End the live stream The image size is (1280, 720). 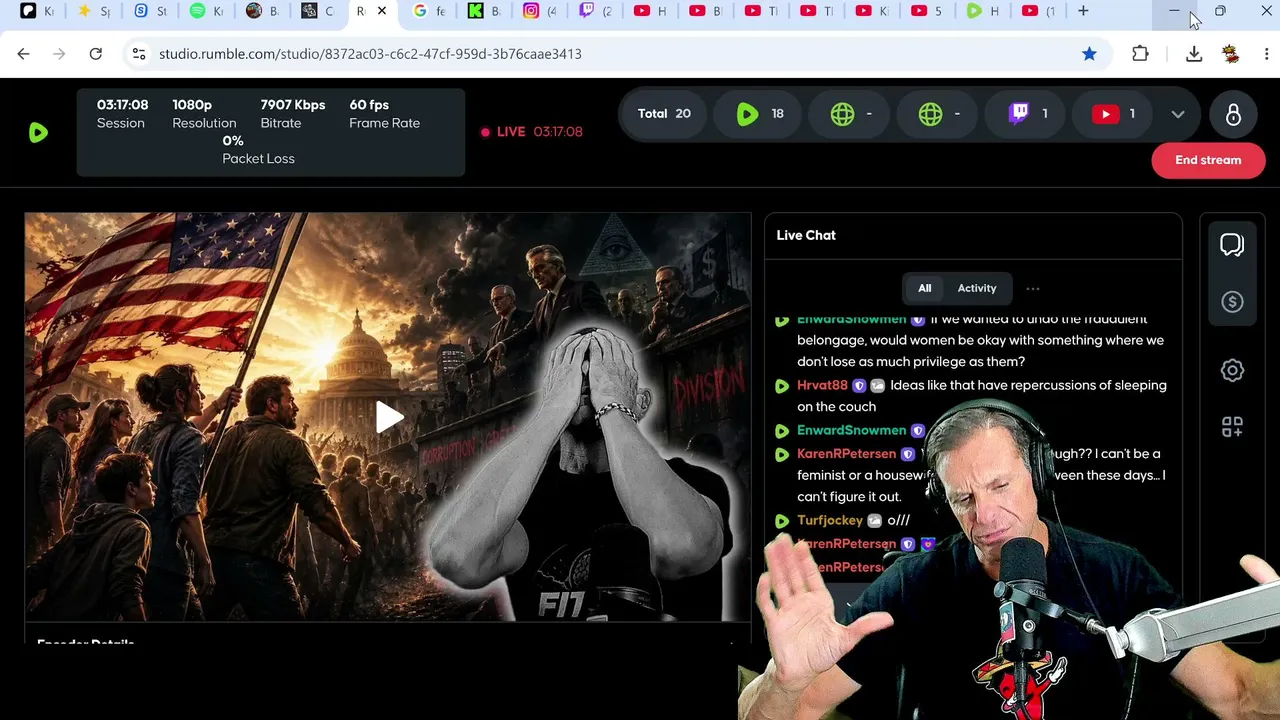tap(1208, 160)
